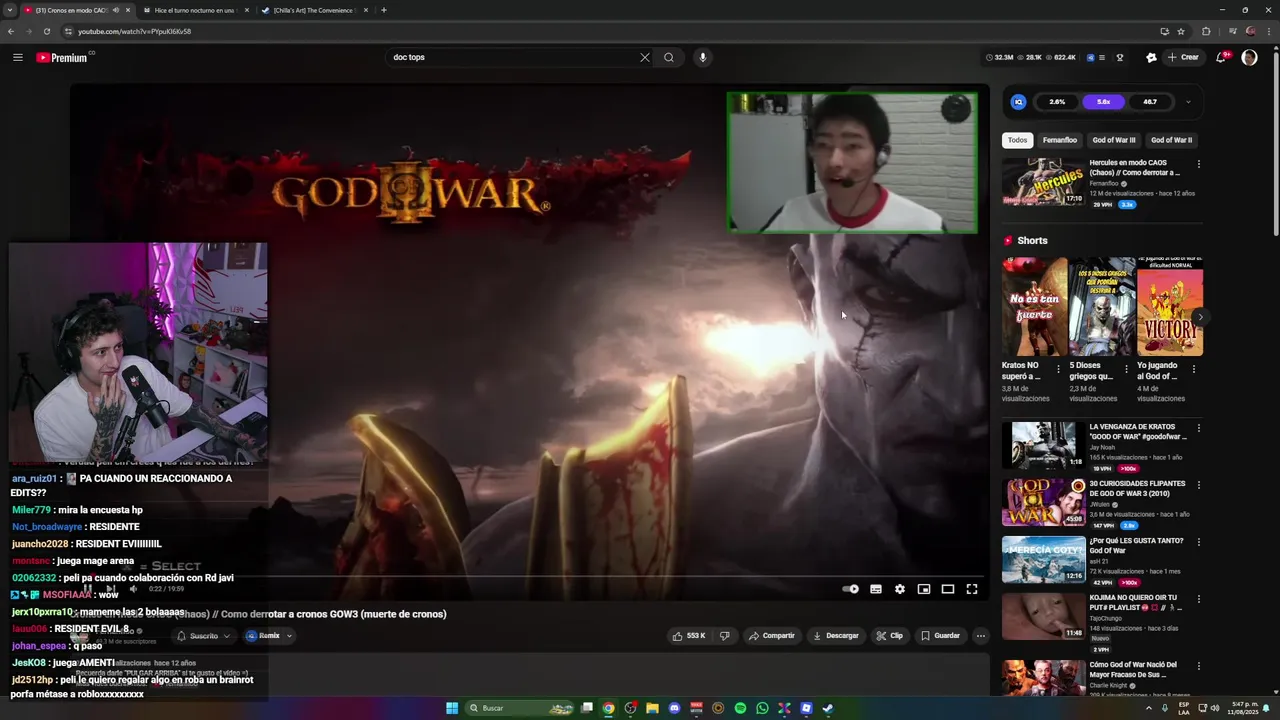Image resolution: width=1280 pixels, height=720 pixels.
Task: Toggle subtitles in the player
Action: pos(876,589)
